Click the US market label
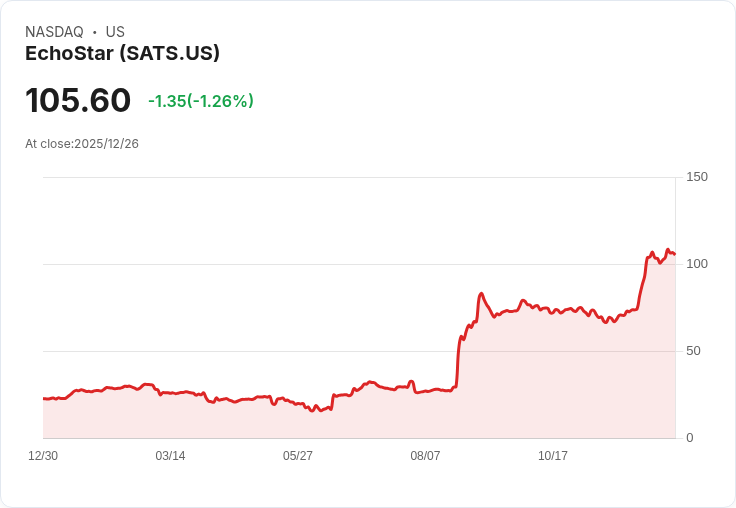Screen dimensions: 736x508 115,32
